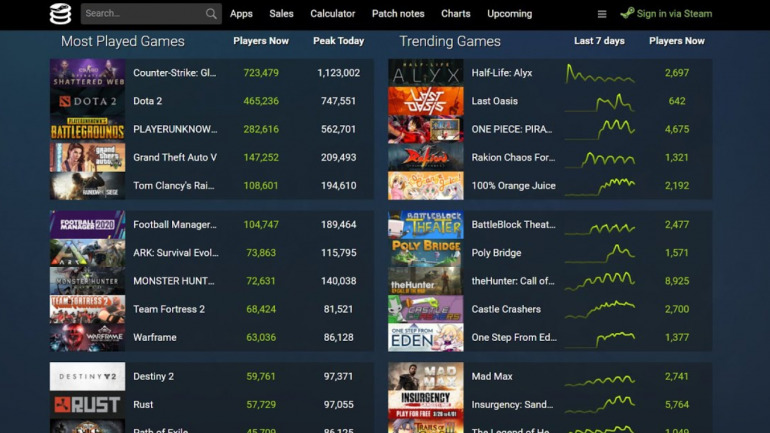Click the Poly Bridge thumbnail
The image size is (770, 433).
426,253
